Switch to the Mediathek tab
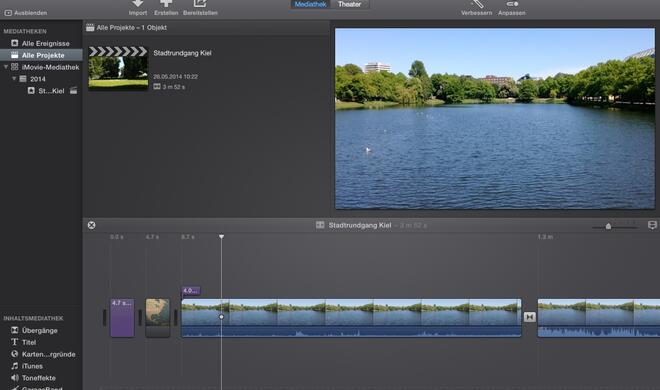The width and height of the screenshot is (660, 390). coord(310,5)
